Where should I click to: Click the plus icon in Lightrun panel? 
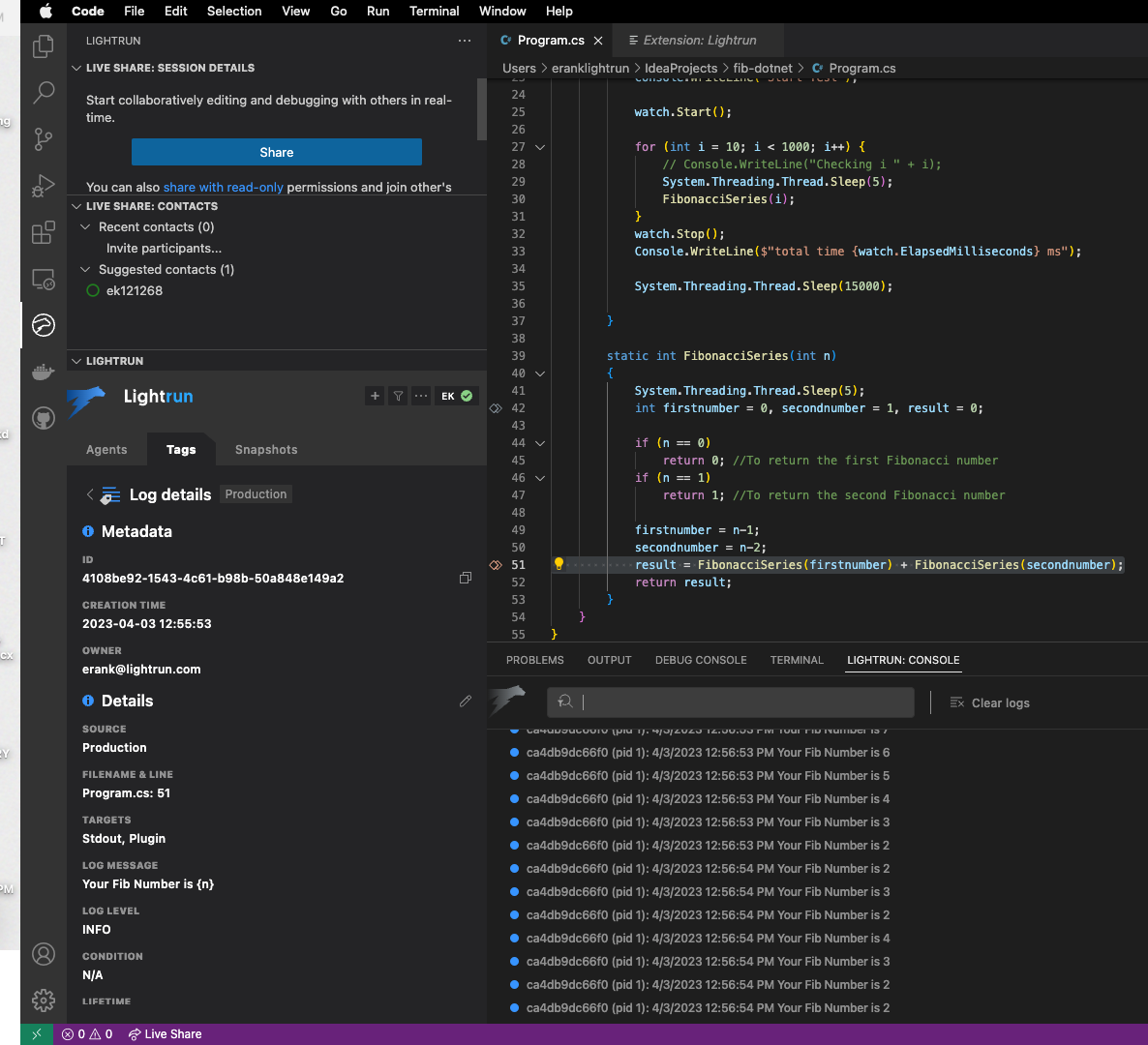coord(375,396)
